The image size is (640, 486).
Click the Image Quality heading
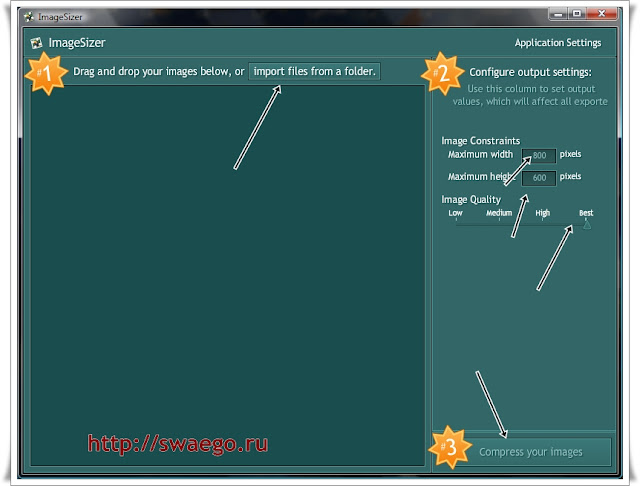coord(471,200)
